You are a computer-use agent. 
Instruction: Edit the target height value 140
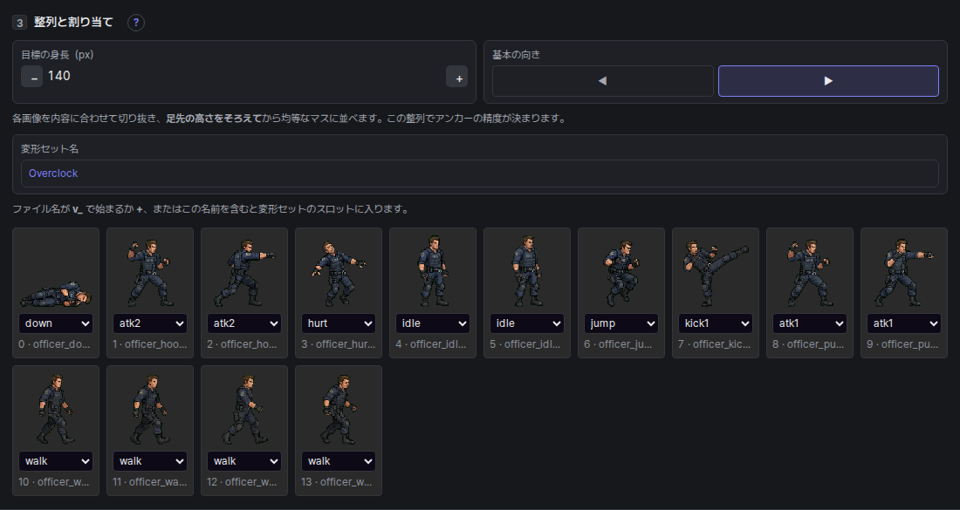[x=244, y=76]
